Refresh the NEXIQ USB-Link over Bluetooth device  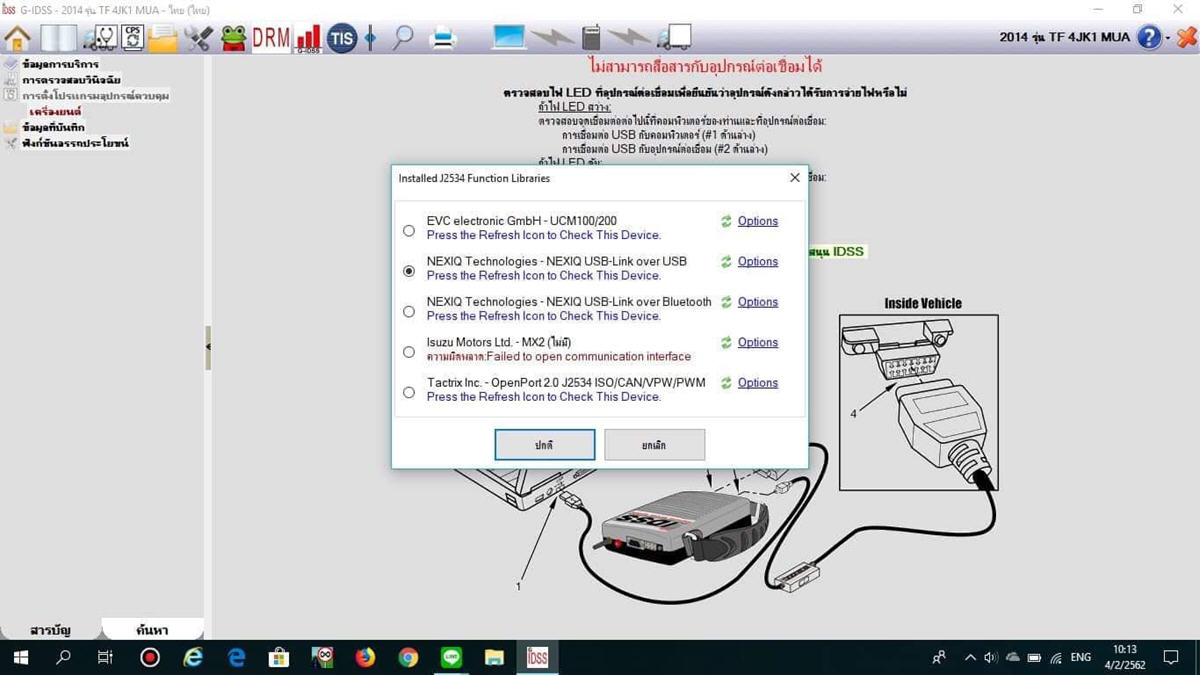(726, 302)
